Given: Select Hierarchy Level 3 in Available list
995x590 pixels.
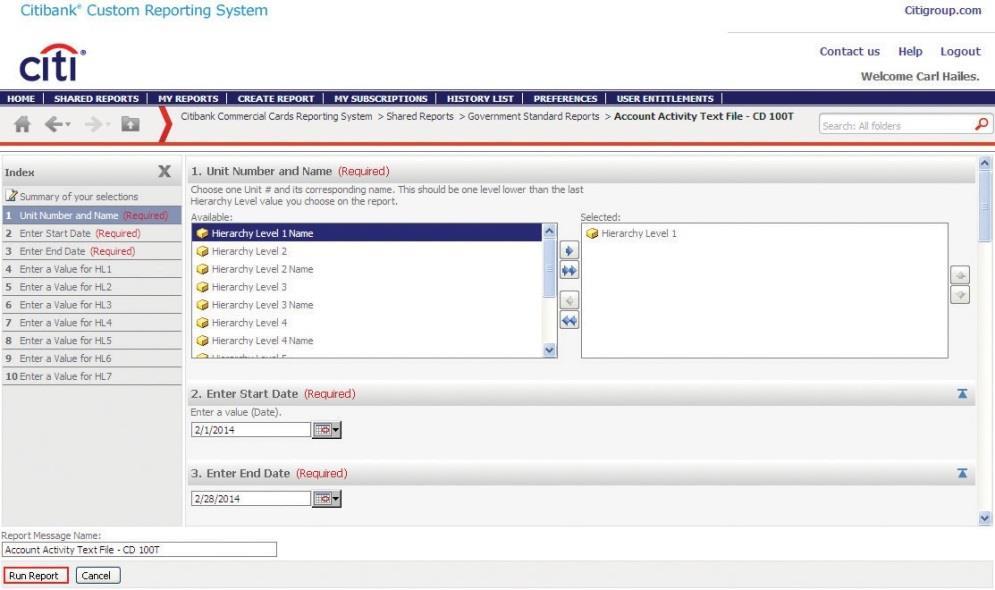Looking at the screenshot, I should pos(367,287).
